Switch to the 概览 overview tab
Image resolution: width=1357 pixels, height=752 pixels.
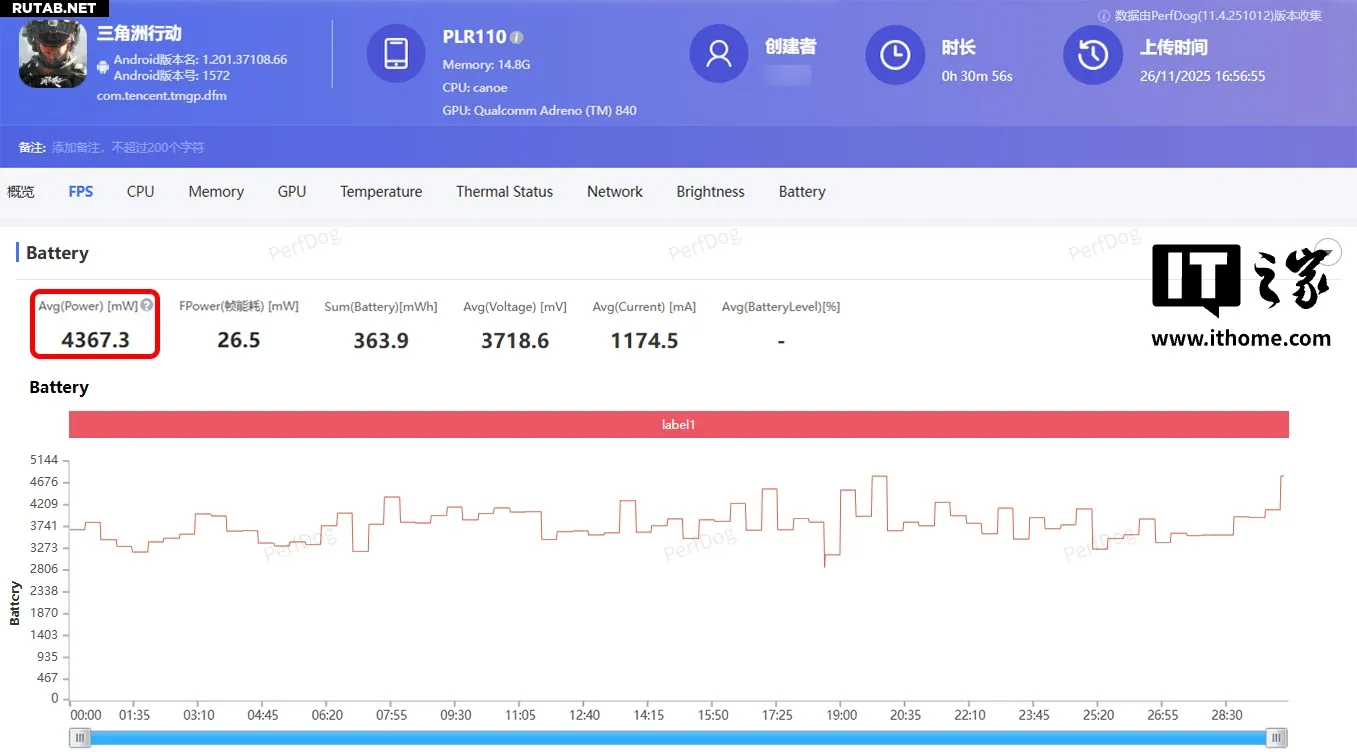tap(21, 192)
